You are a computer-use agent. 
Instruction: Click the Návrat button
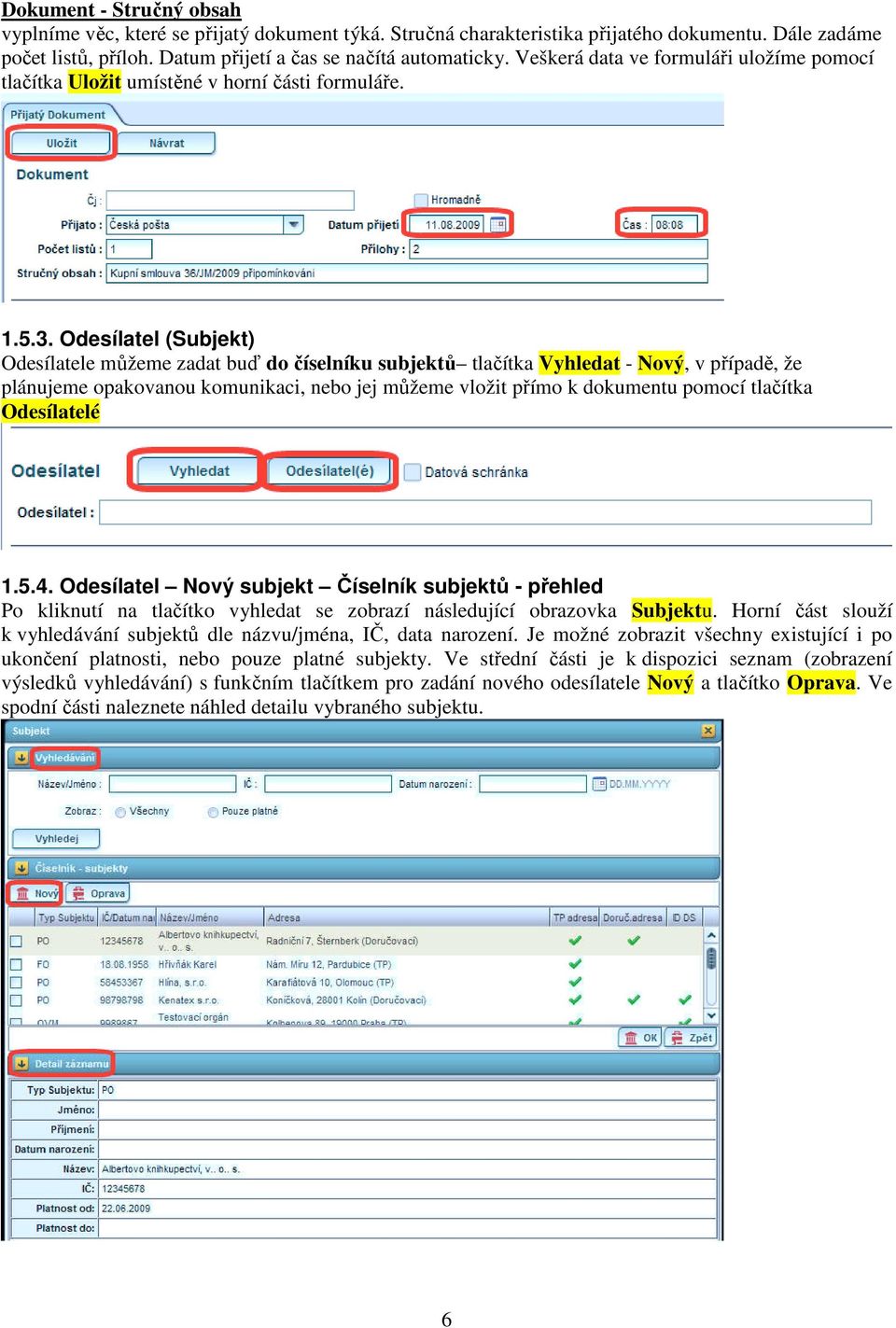[166, 143]
